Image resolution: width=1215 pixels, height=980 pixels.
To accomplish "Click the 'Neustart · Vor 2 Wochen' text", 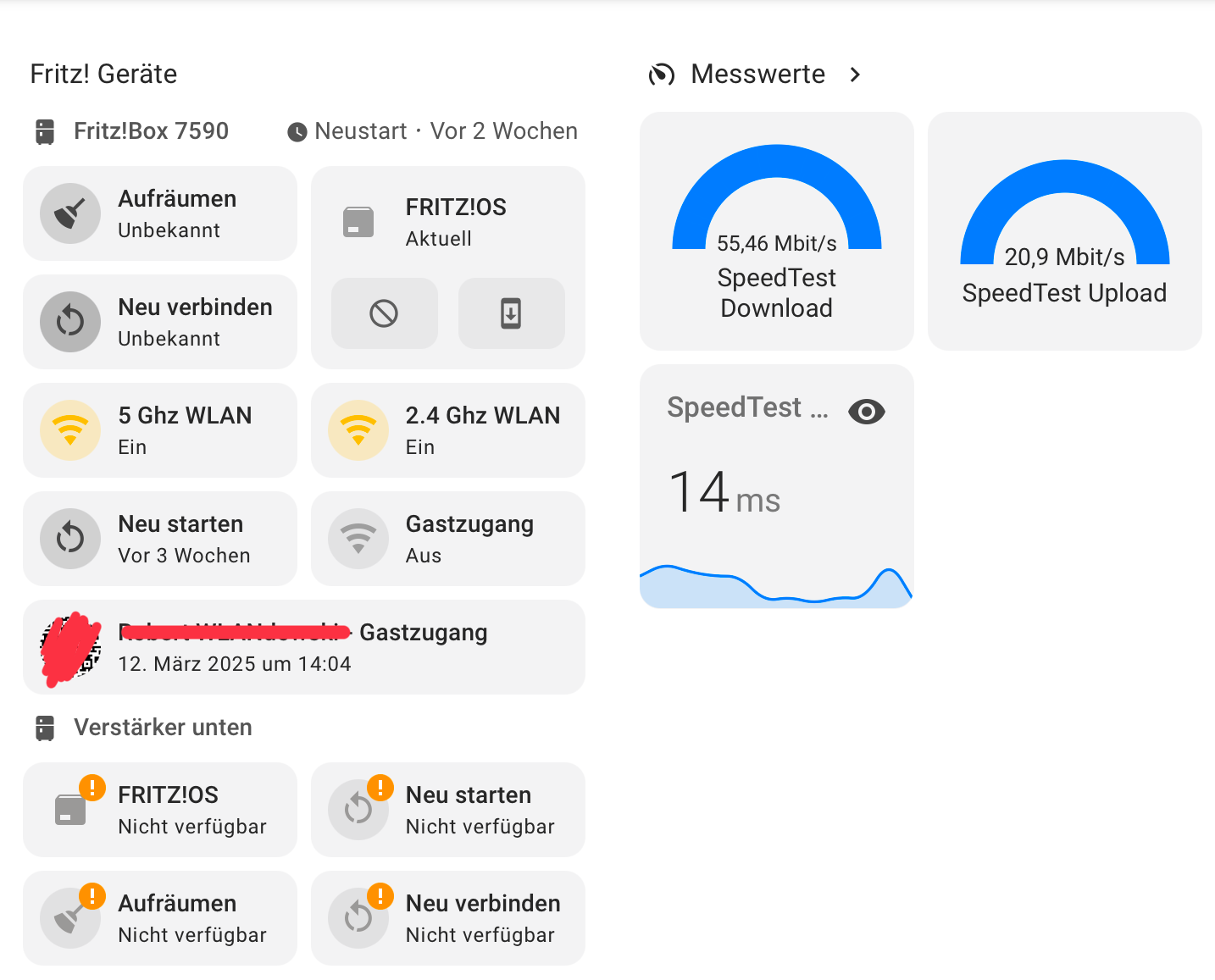I will point(447,131).
